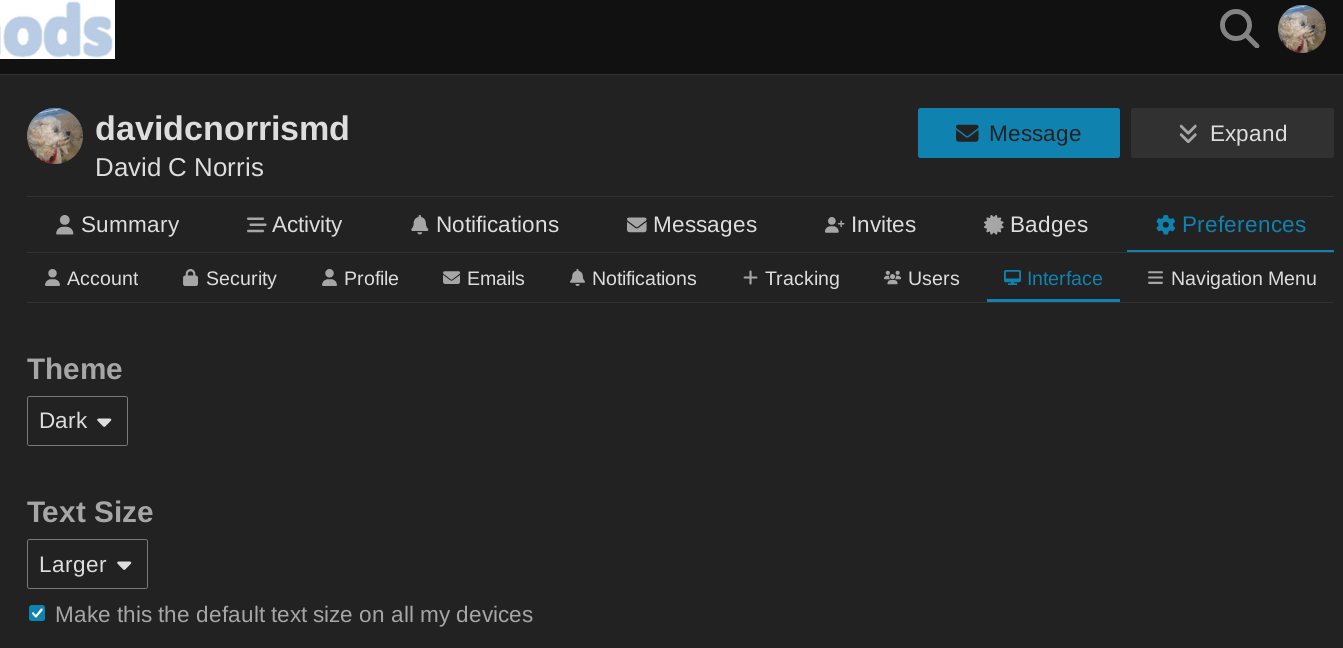This screenshot has height=648, width=1343.
Task: Open the Theme dropdown showing Dark
Action: 77,421
